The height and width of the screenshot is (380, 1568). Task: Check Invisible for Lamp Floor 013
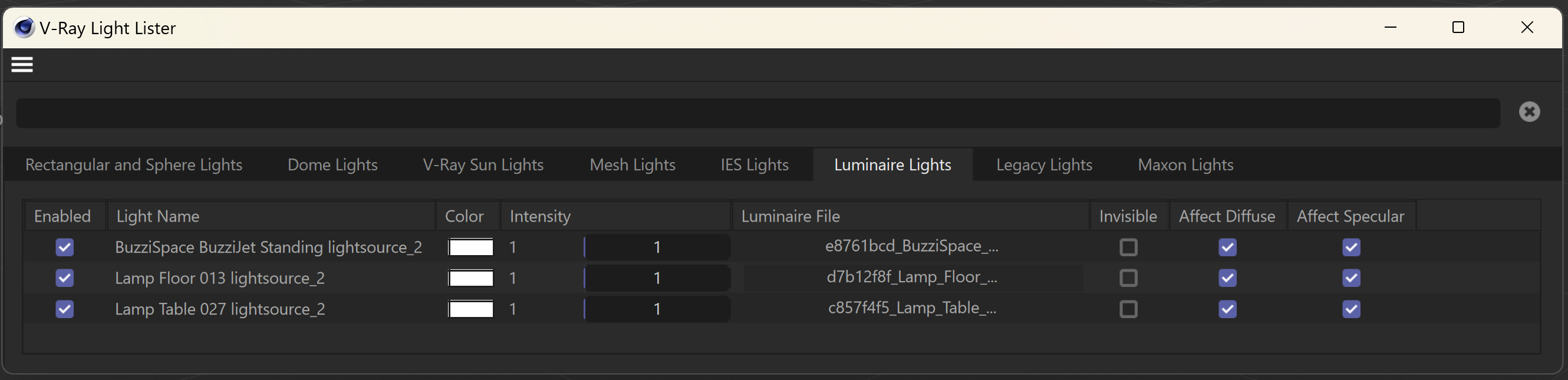1128,279
